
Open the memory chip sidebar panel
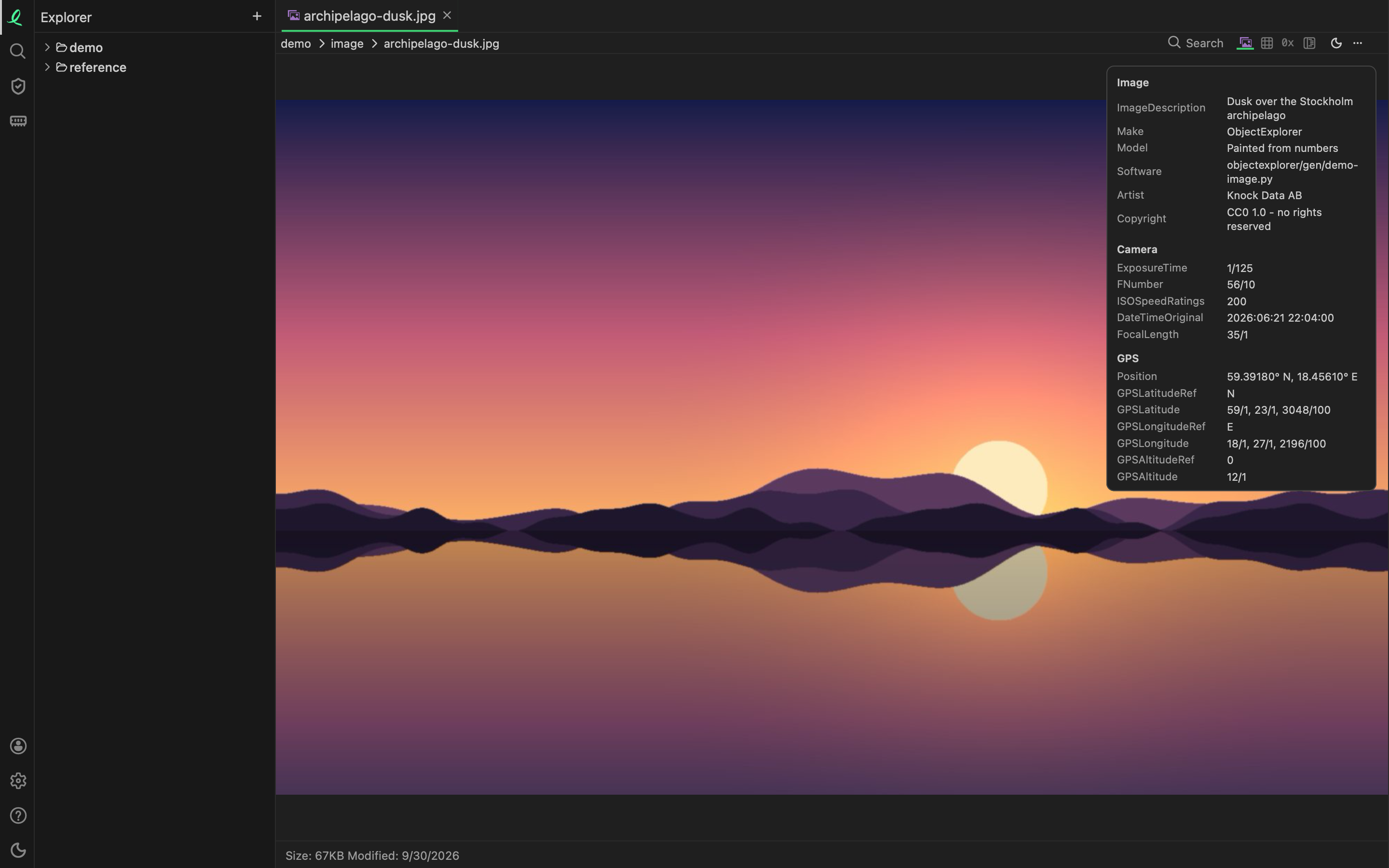tap(18, 121)
